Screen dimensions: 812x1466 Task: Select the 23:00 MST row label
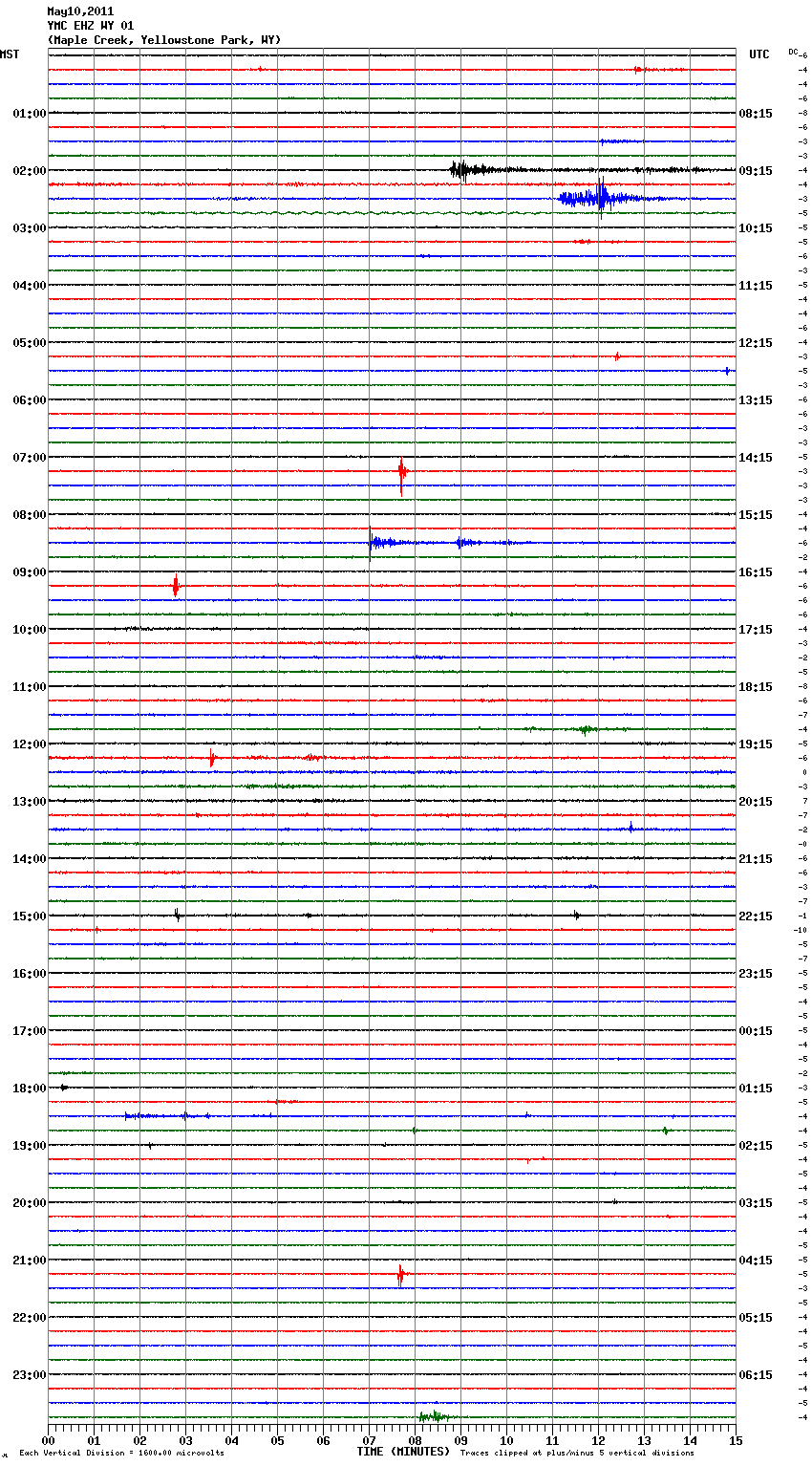30,1375
